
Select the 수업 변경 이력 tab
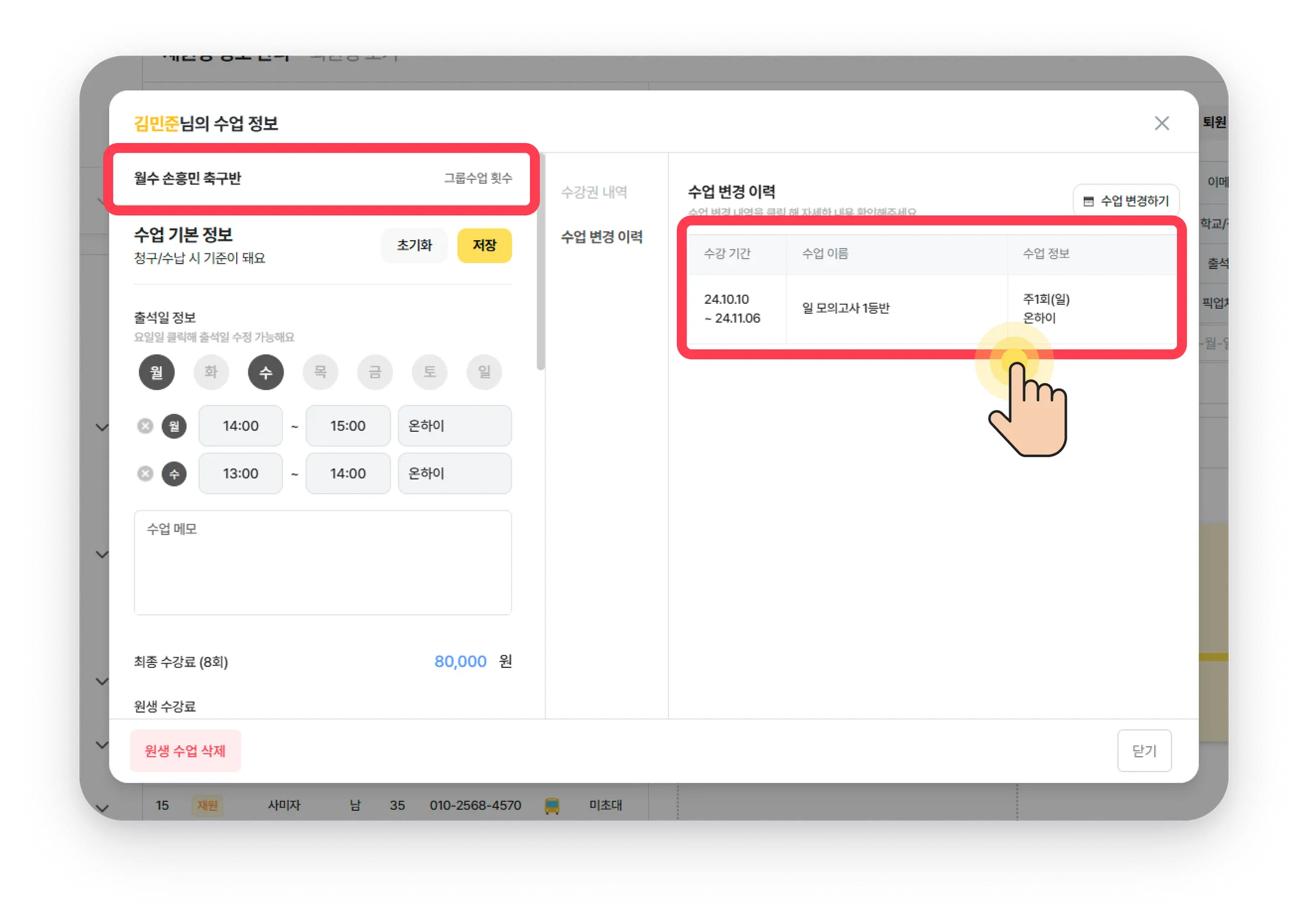(x=602, y=237)
